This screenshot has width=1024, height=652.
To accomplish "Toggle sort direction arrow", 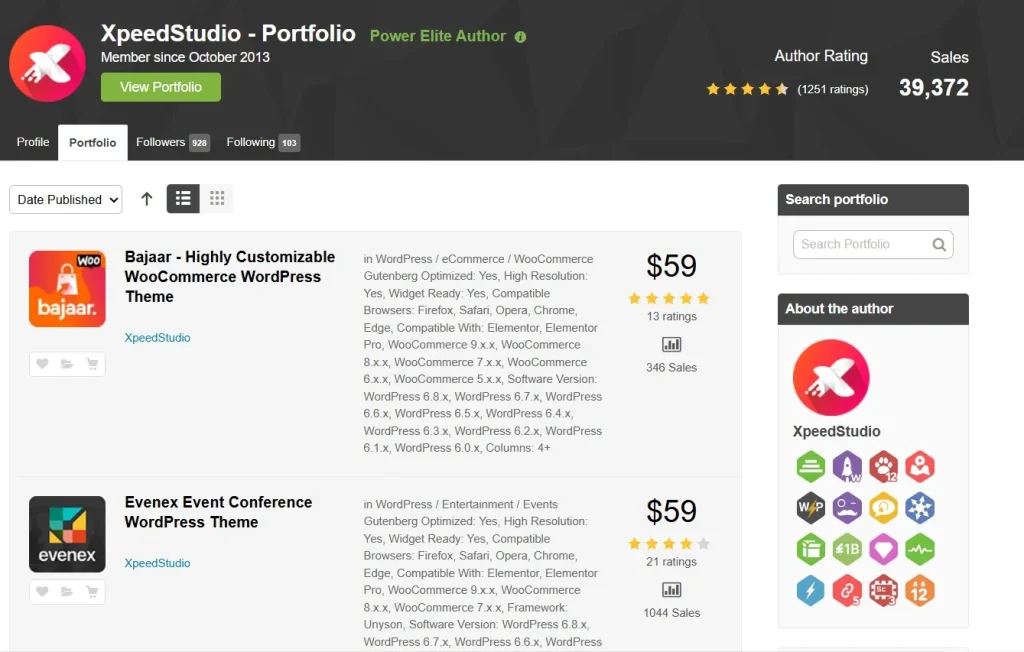I will pos(147,199).
